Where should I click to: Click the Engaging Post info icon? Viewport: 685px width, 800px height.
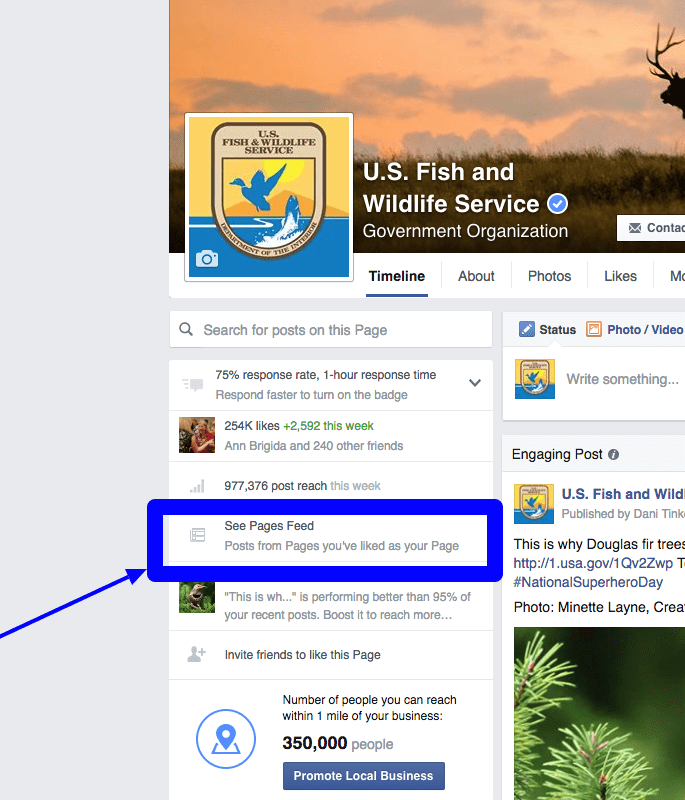[614, 455]
